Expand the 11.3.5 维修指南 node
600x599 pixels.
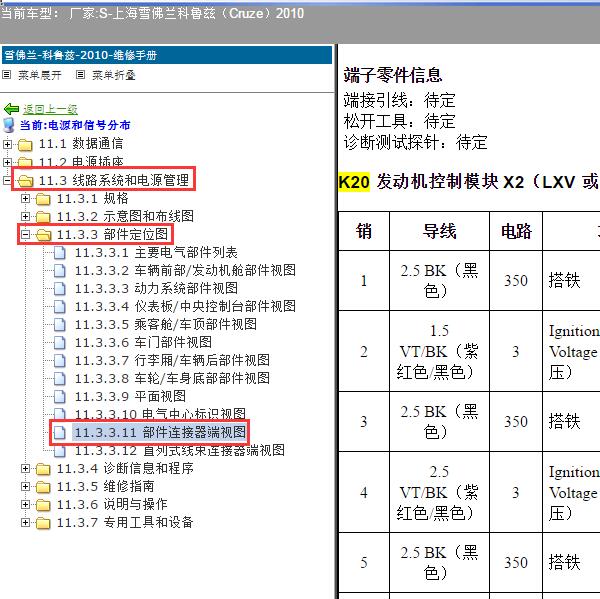coord(25,486)
